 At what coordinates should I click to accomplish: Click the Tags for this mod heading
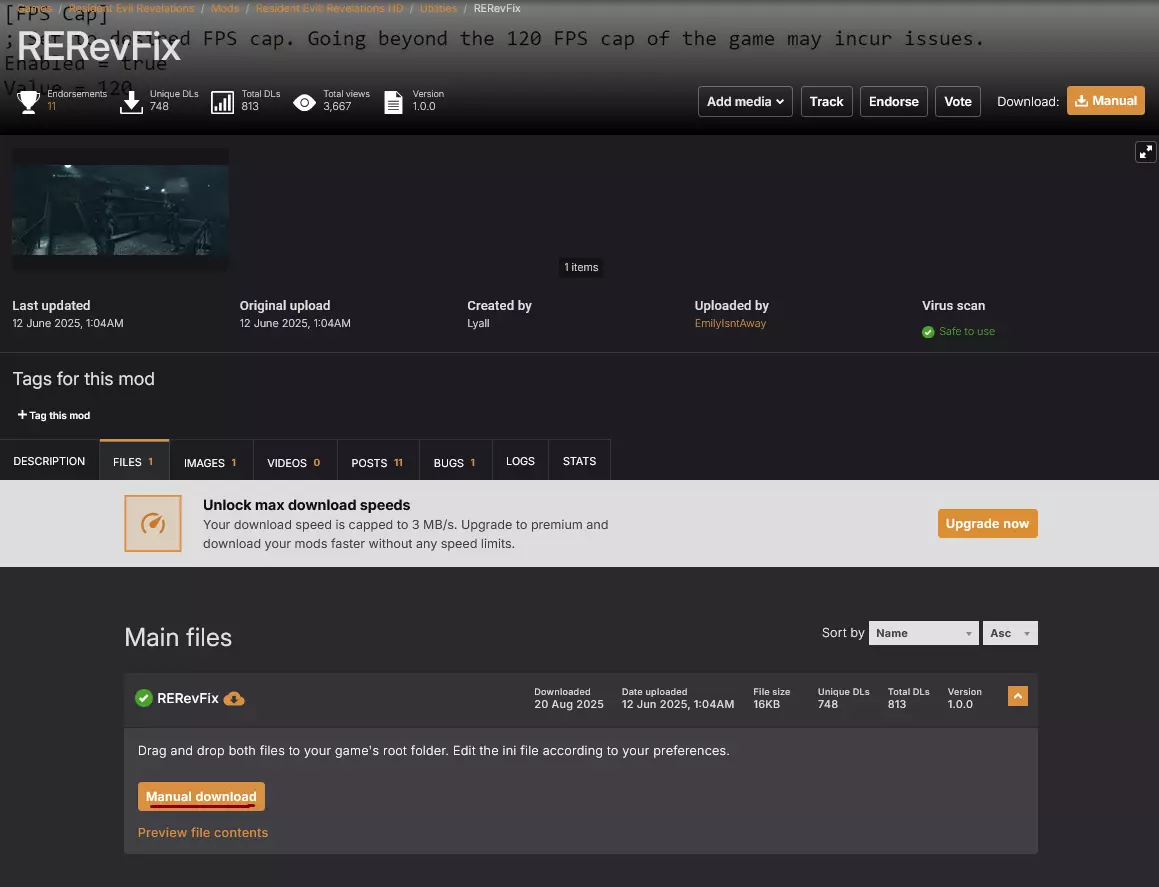(84, 378)
